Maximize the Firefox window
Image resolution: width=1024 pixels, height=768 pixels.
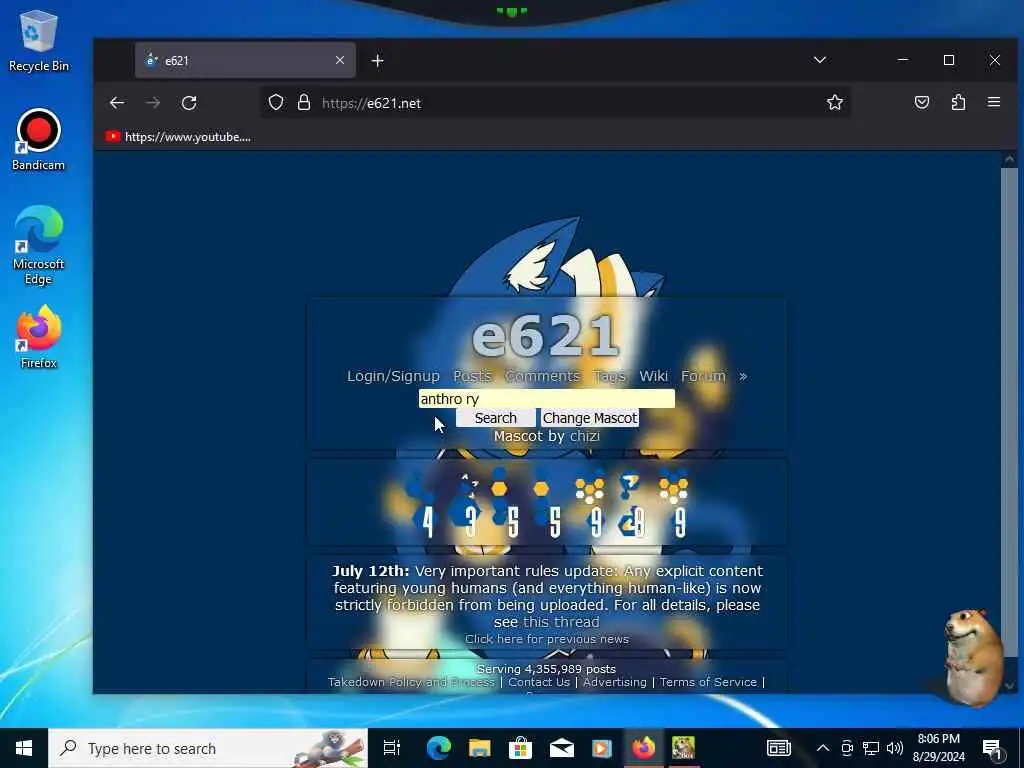(949, 60)
